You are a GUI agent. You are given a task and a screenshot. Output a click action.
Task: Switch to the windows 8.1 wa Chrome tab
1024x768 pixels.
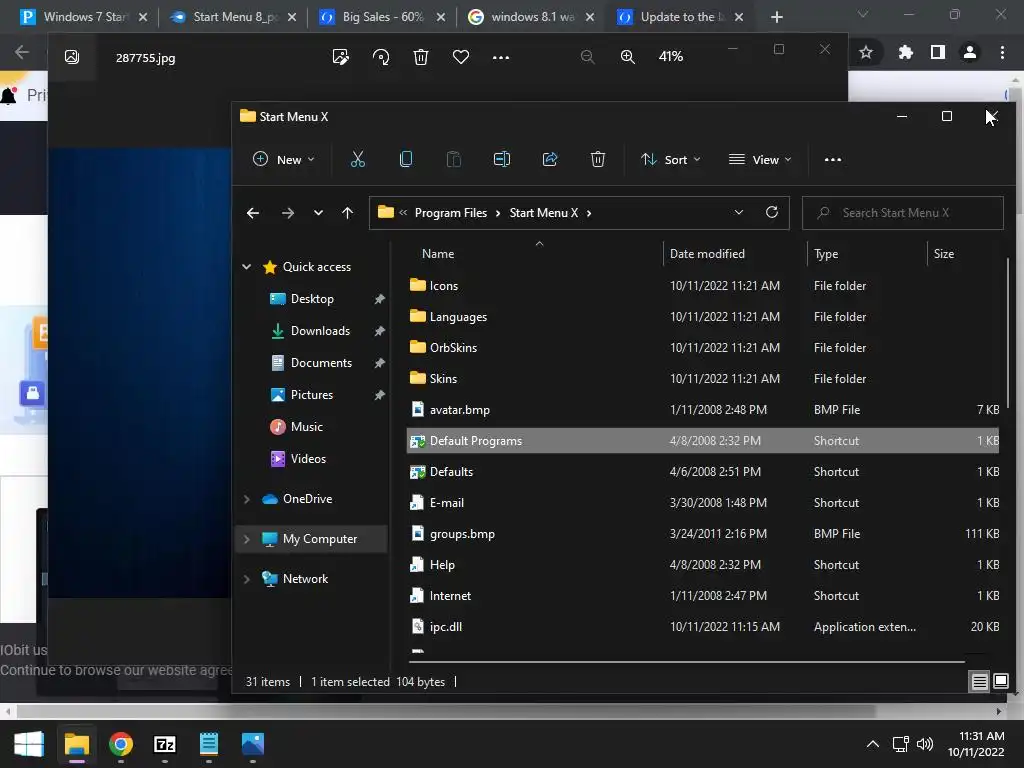point(531,17)
